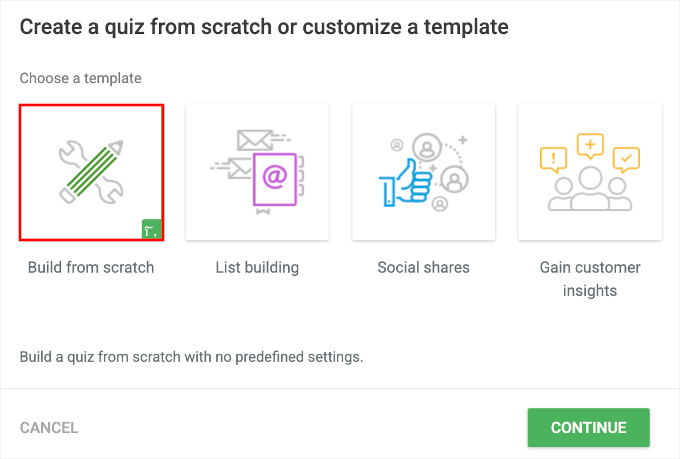
Task: Click the "Gain customer insights" label
Action: click(589, 279)
